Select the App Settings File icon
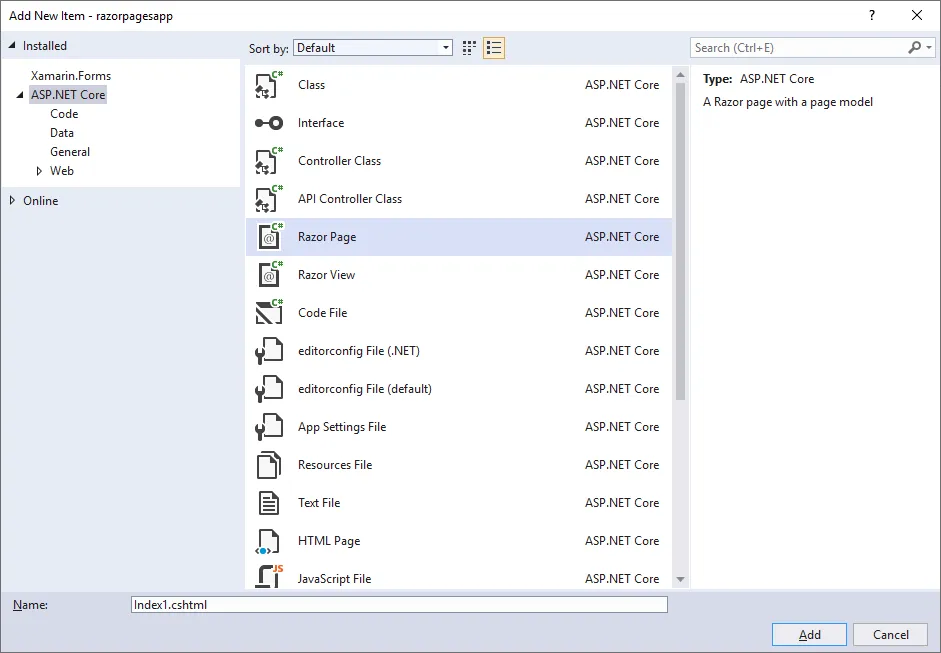Image resolution: width=941 pixels, height=653 pixels. [x=269, y=427]
